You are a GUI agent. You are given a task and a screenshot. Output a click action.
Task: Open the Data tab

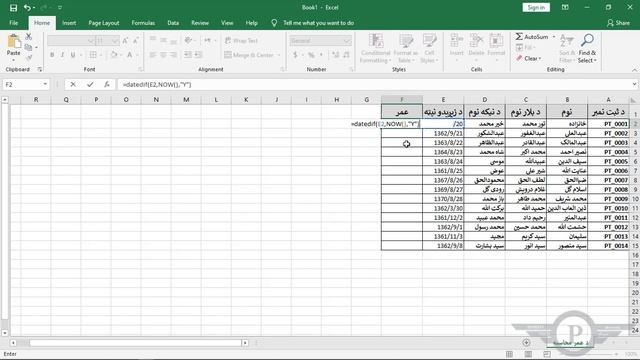173,23
